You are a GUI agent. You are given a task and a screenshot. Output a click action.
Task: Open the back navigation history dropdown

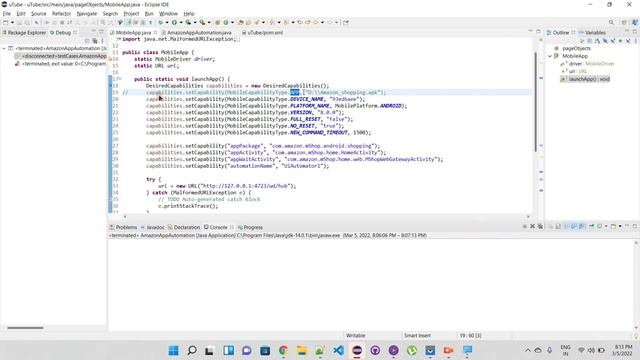click(x=322, y=22)
